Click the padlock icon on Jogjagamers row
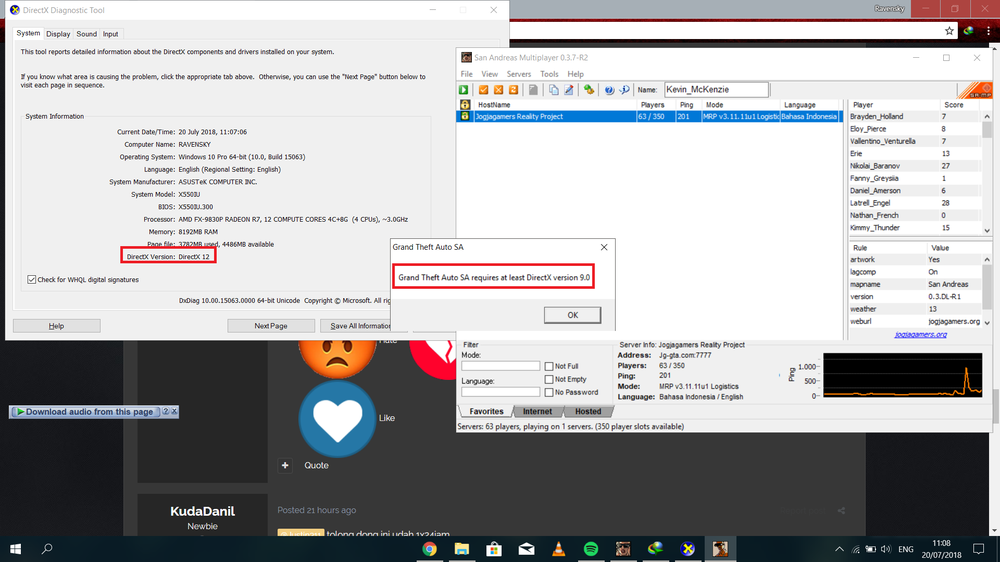 [465, 116]
